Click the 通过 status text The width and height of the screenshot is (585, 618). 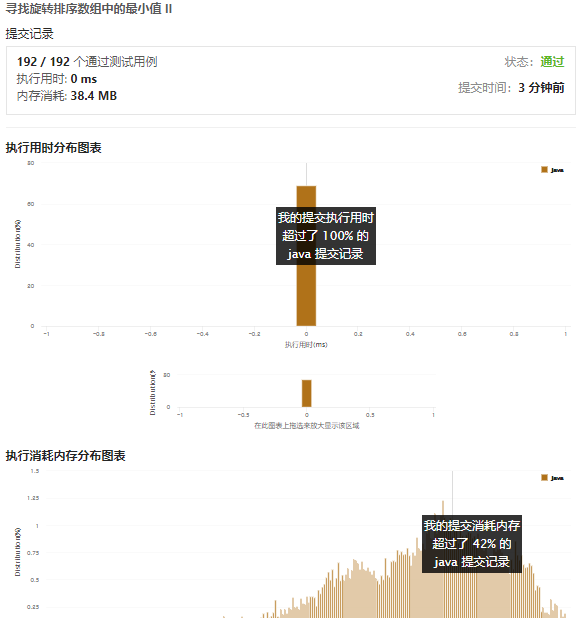coord(552,62)
